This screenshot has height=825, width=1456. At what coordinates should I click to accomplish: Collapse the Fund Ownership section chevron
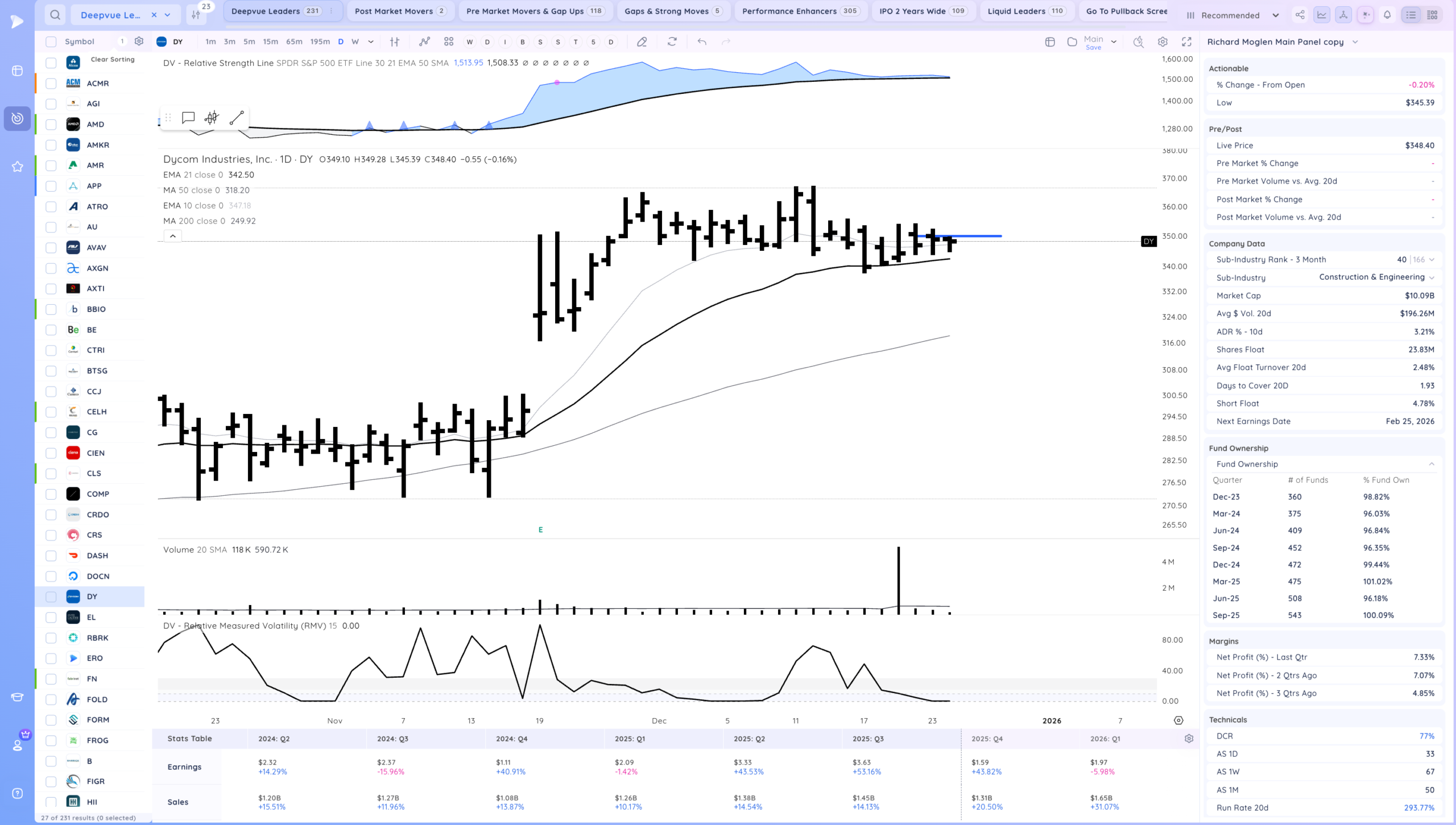(x=1432, y=464)
